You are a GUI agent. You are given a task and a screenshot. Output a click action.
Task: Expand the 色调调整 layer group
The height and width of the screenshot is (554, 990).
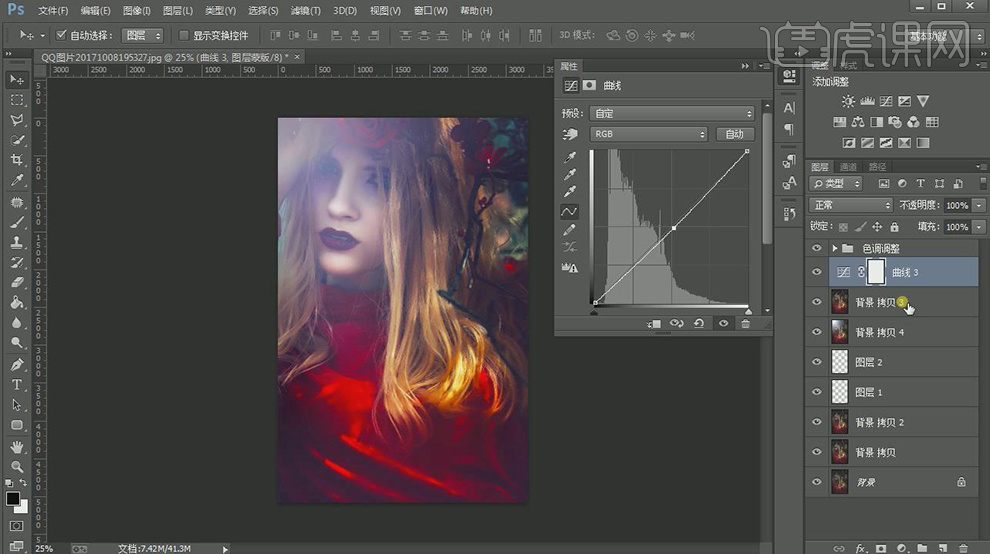(x=835, y=248)
